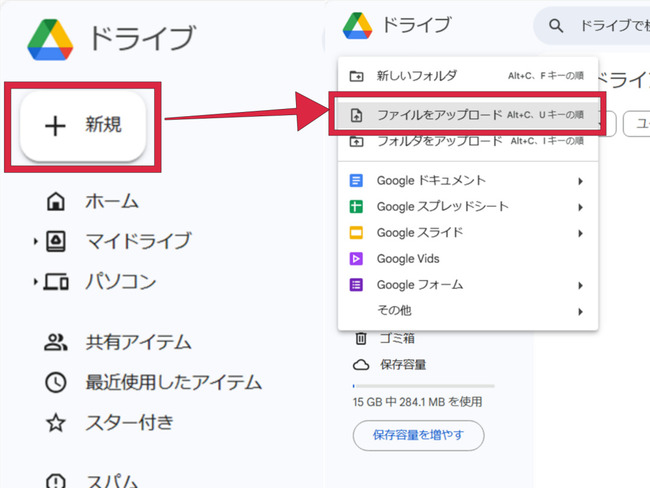Click the storage usage progress bar
This screenshot has width=650, height=488.
pyautogui.click(x=423, y=386)
